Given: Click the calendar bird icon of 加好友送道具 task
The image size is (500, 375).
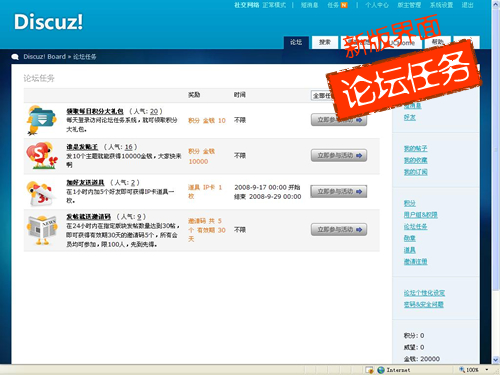Looking at the screenshot, I should [x=41, y=193].
